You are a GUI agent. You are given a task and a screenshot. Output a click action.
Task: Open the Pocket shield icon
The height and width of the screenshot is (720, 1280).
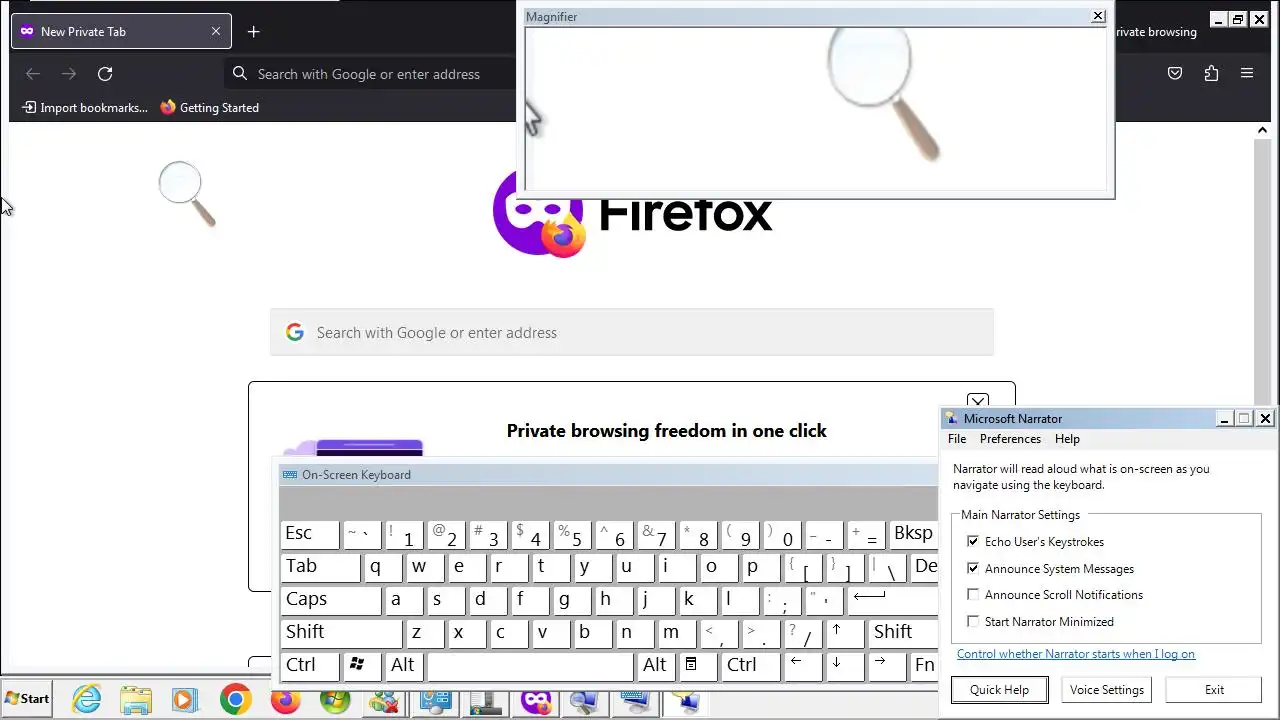click(1175, 74)
